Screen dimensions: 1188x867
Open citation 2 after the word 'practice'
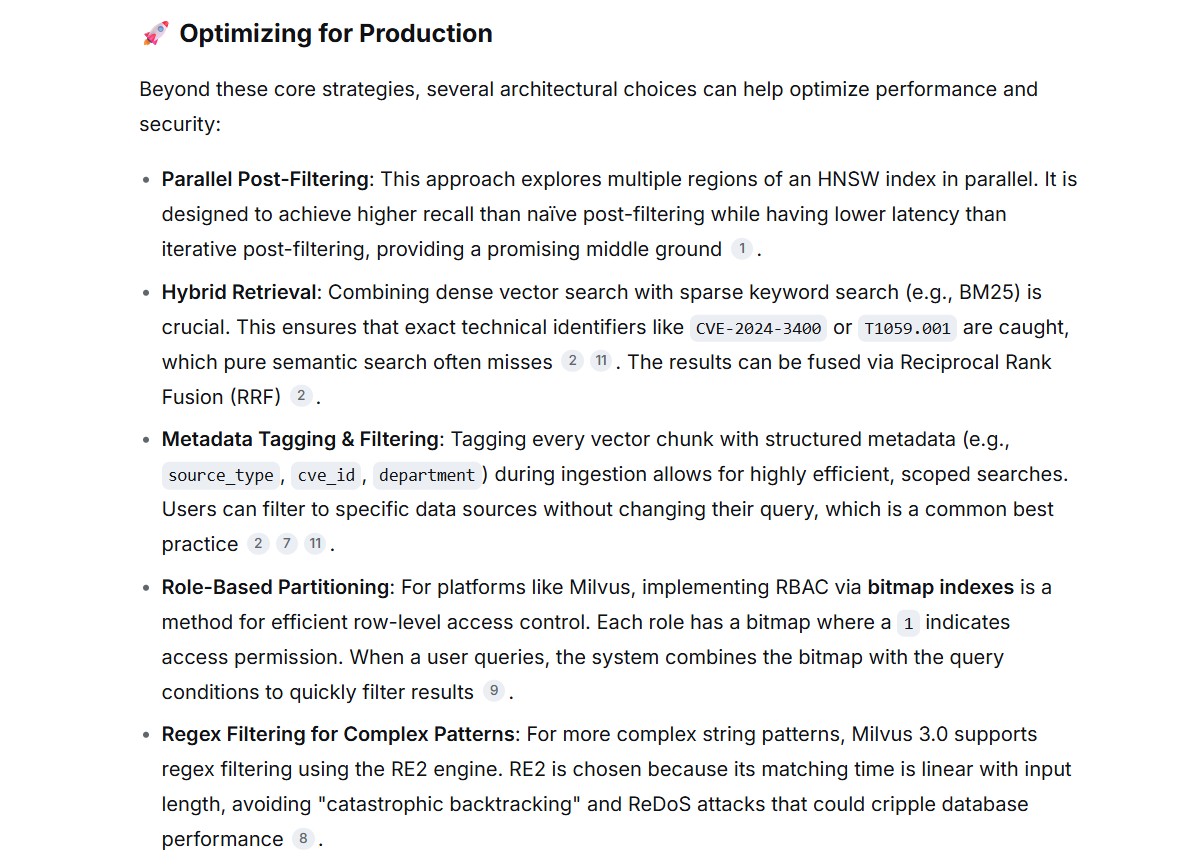(258, 543)
